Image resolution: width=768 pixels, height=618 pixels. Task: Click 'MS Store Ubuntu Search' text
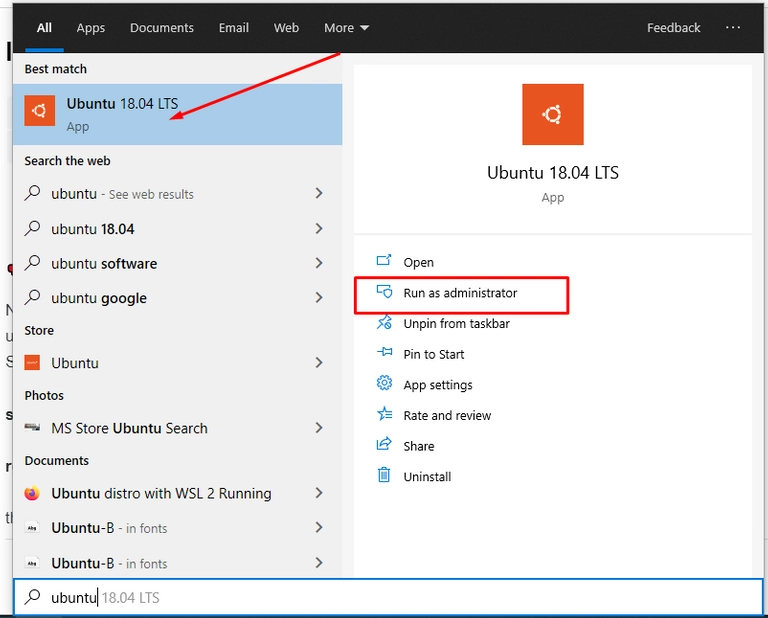tap(129, 428)
